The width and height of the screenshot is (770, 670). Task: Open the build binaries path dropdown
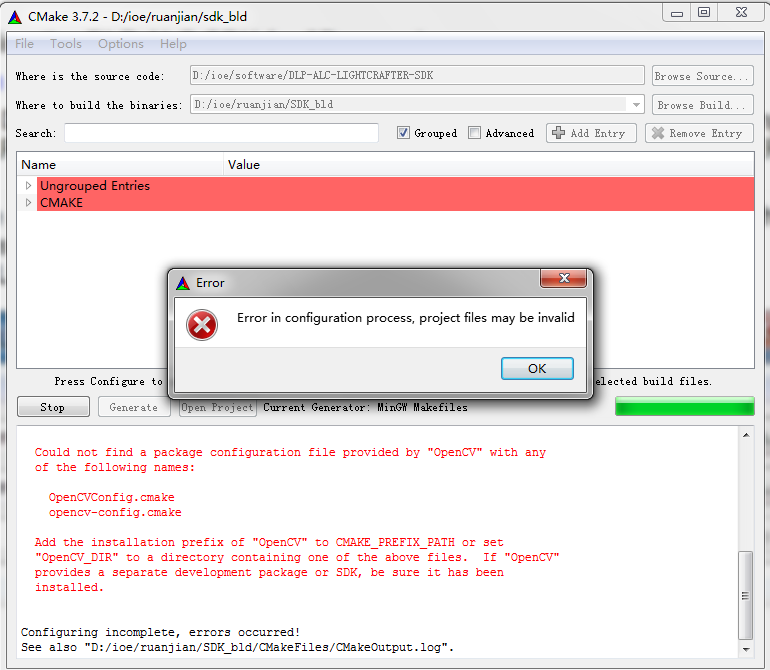[x=636, y=105]
